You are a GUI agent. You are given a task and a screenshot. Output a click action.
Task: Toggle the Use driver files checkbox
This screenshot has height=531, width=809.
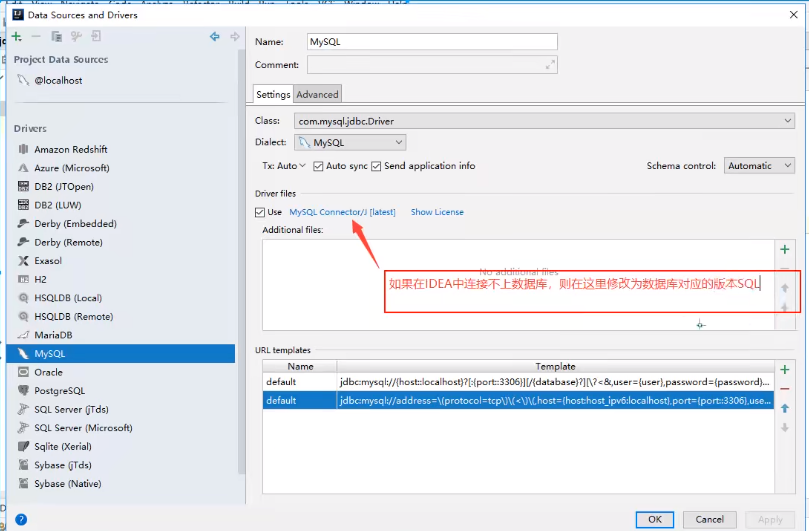pos(260,212)
